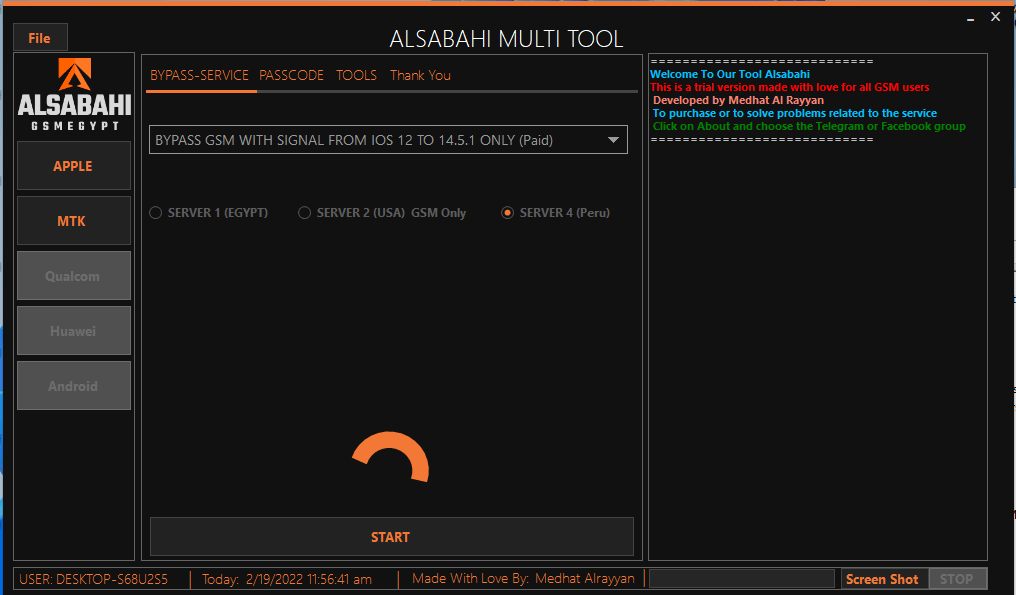
Task: Select SERVER 4 (Peru)
Action: click(508, 212)
